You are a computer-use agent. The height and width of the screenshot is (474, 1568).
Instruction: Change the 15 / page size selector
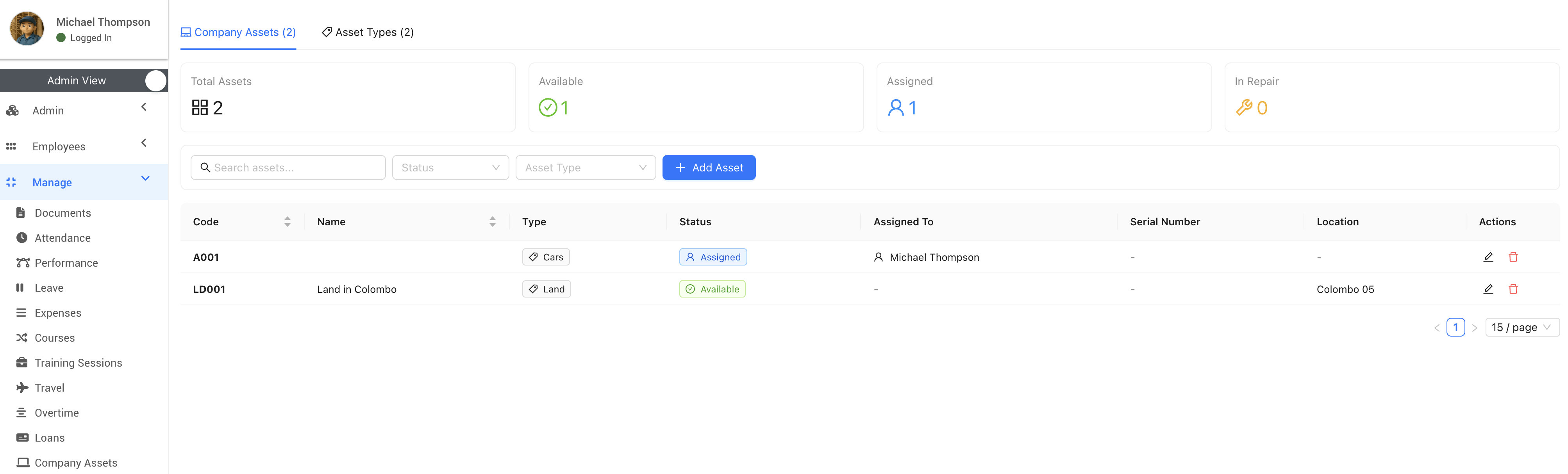click(x=1521, y=327)
